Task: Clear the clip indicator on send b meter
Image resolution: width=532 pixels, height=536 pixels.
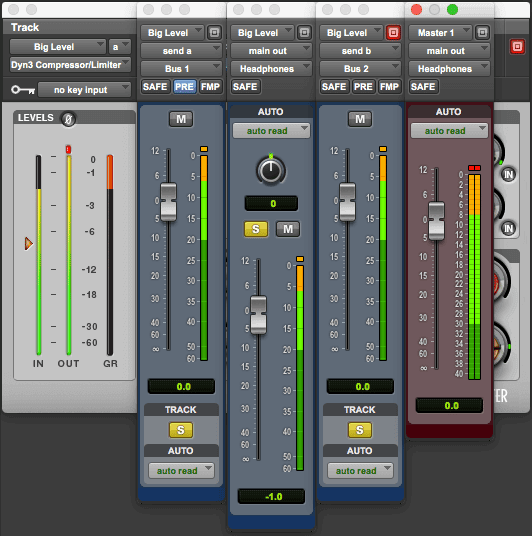Action: 383,149
